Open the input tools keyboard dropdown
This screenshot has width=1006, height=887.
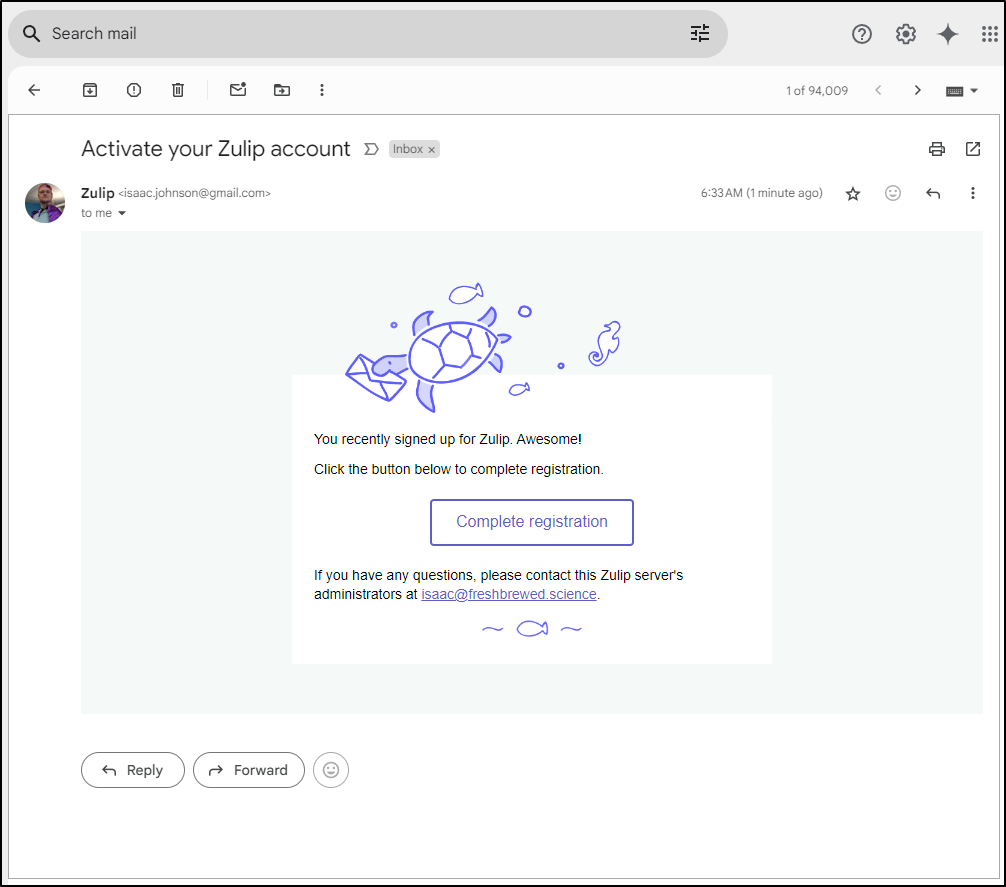click(x=961, y=91)
